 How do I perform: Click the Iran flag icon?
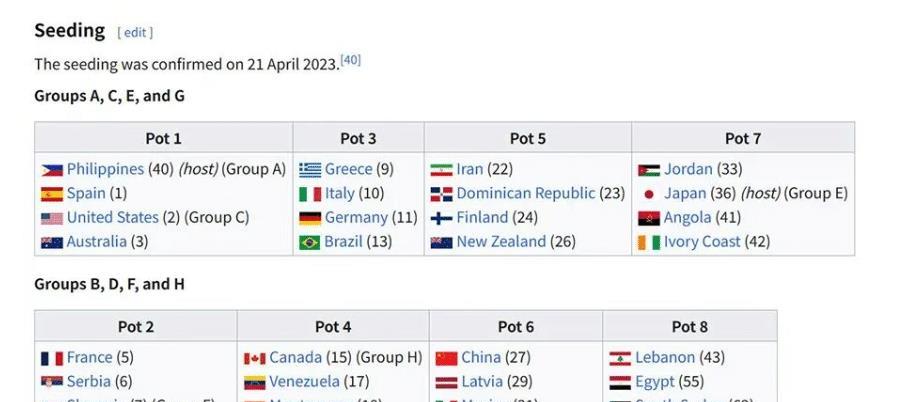(442, 170)
